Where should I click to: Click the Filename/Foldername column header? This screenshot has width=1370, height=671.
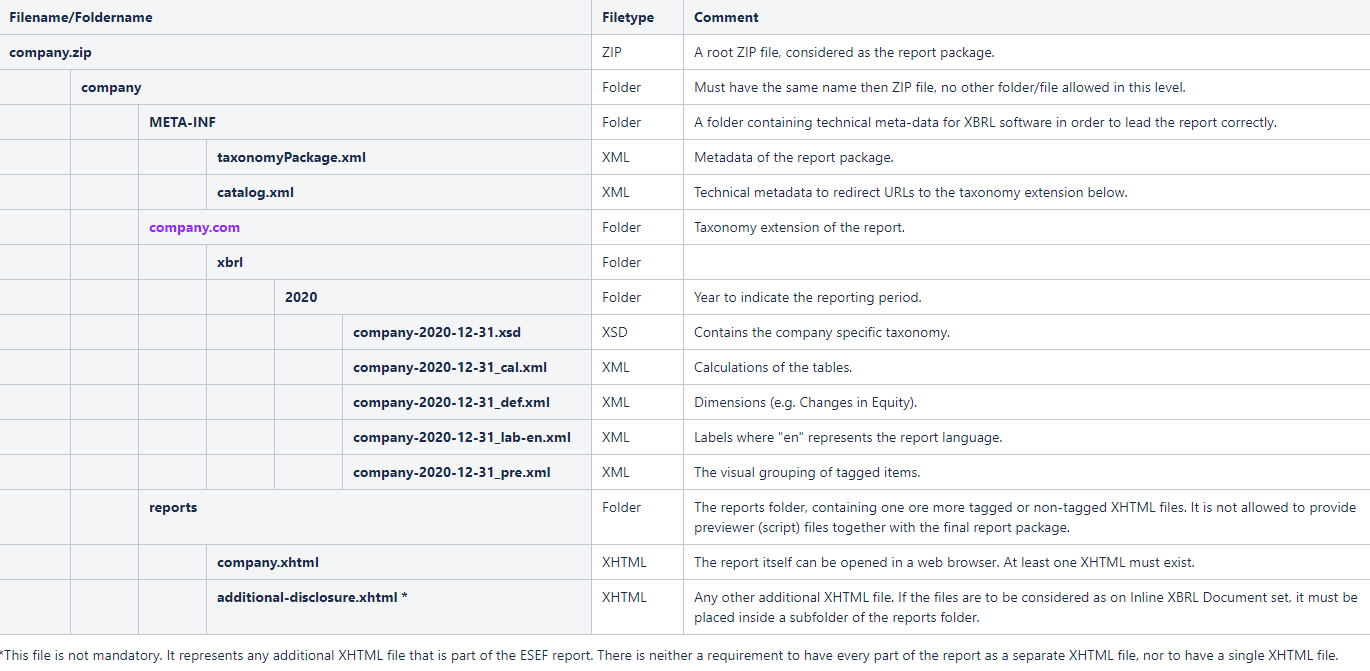click(x=81, y=17)
